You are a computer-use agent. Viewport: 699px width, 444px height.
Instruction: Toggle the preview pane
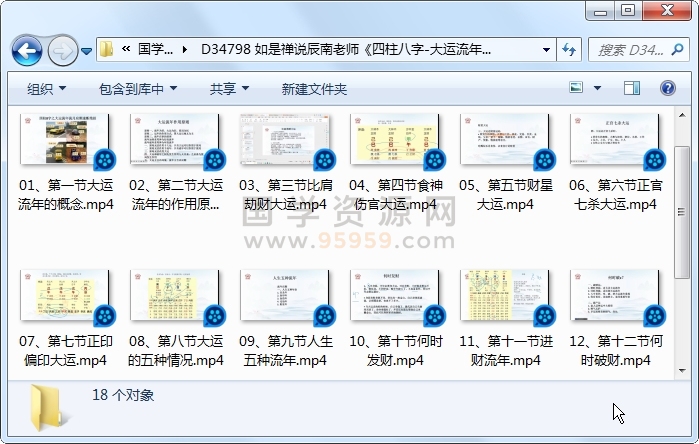click(632, 88)
